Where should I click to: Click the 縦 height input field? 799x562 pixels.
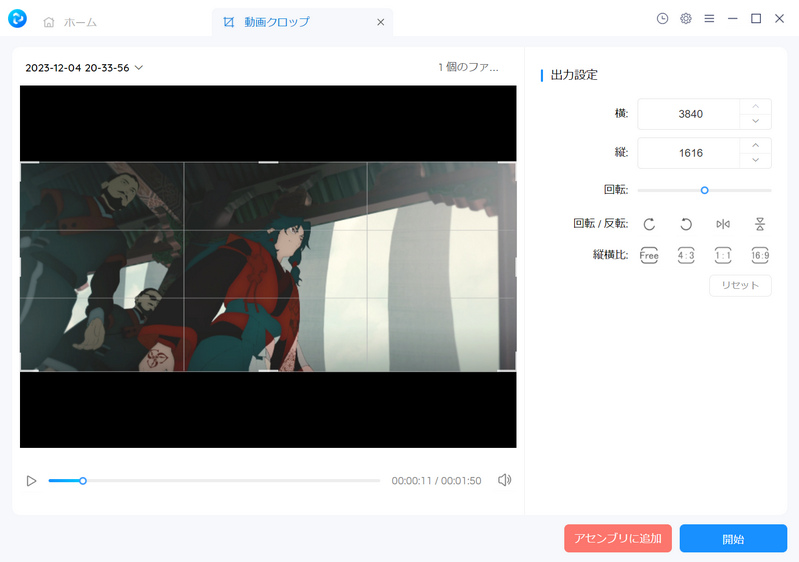pos(688,153)
